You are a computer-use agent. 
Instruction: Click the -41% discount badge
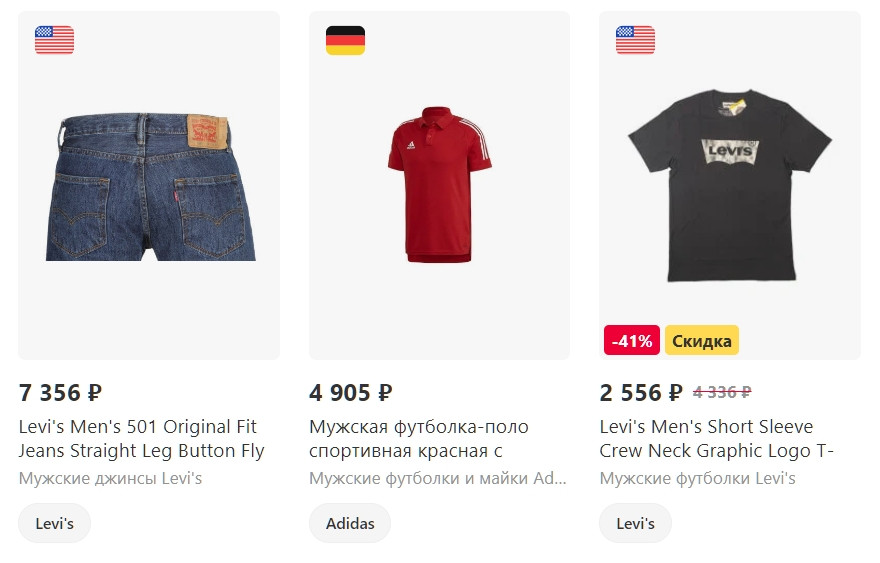632,341
